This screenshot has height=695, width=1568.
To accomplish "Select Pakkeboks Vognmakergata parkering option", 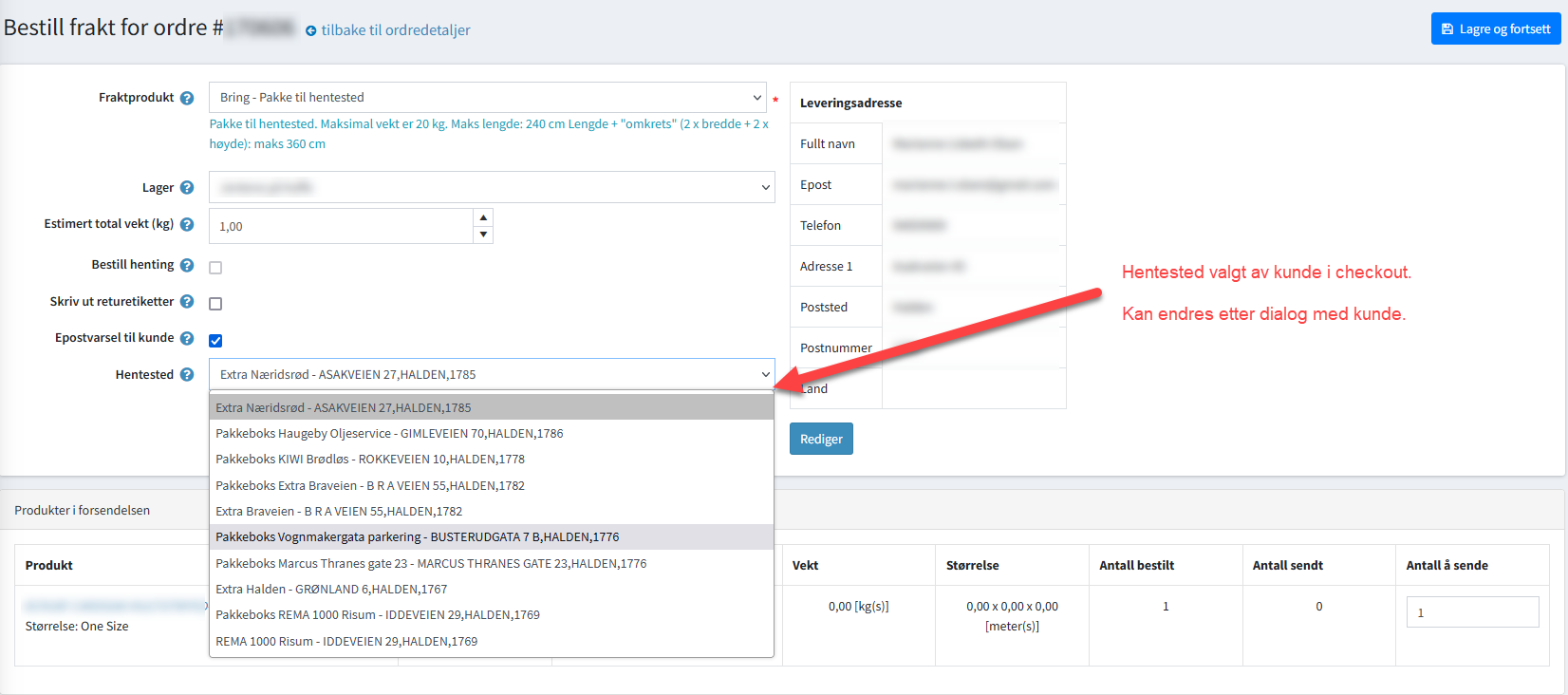I will [417, 537].
